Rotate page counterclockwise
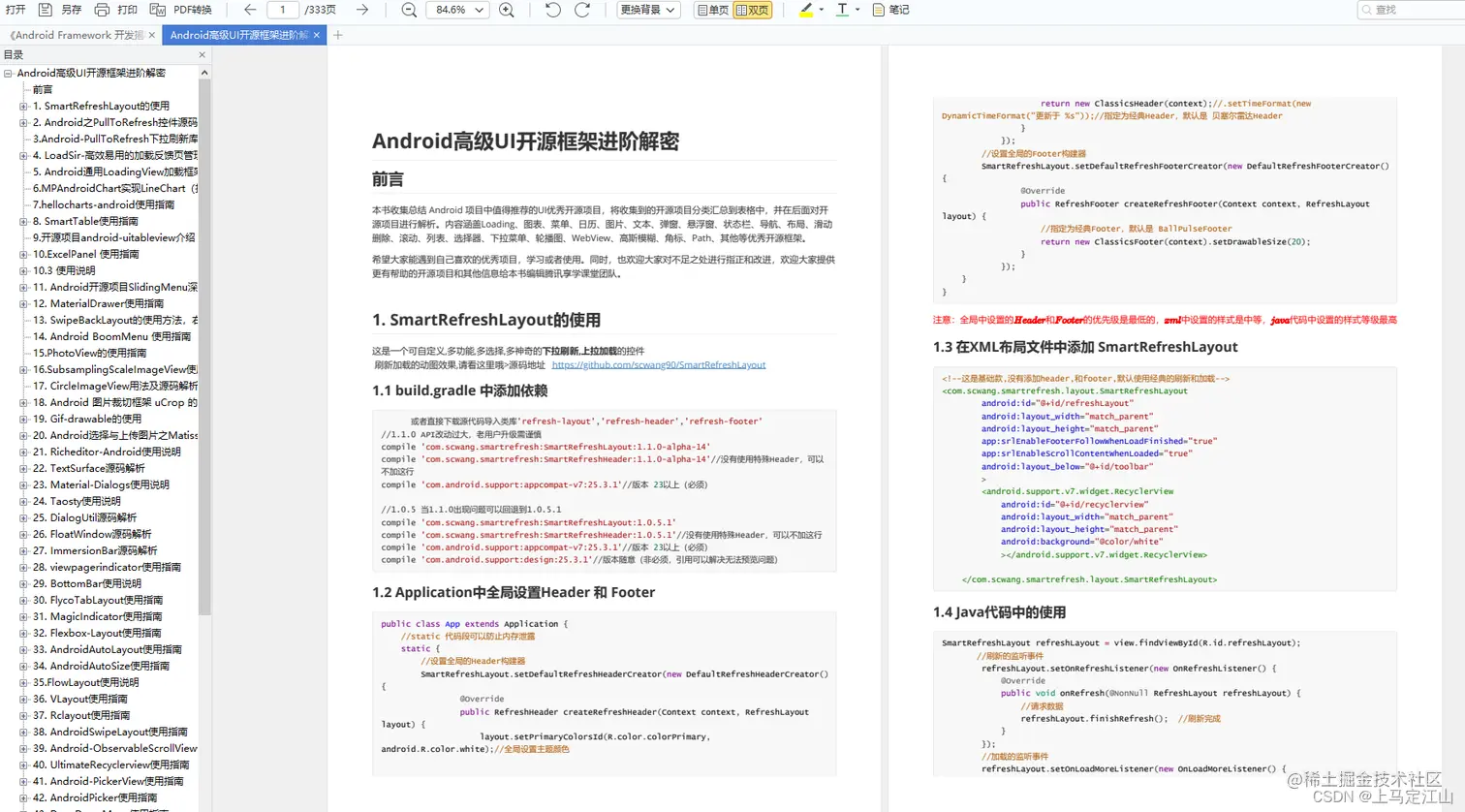This screenshot has width=1465, height=812. [552, 10]
